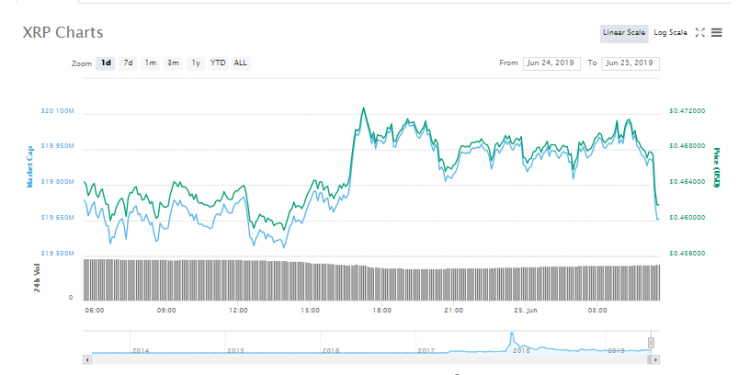Click the 24h Vol axis label
This screenshot has width=750, height=375.
pos(38,278)
